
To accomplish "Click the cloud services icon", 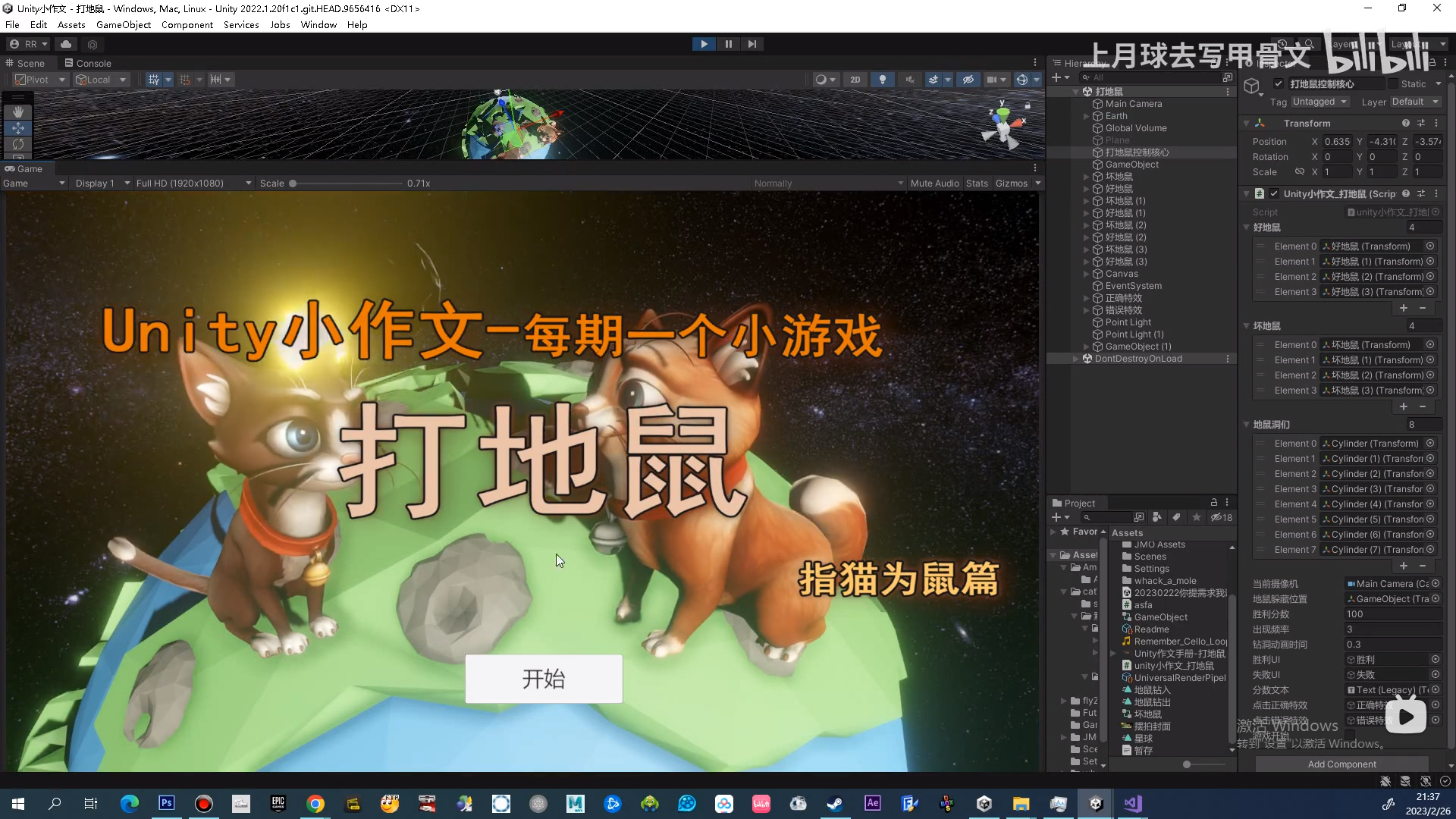I will (66, 45).
